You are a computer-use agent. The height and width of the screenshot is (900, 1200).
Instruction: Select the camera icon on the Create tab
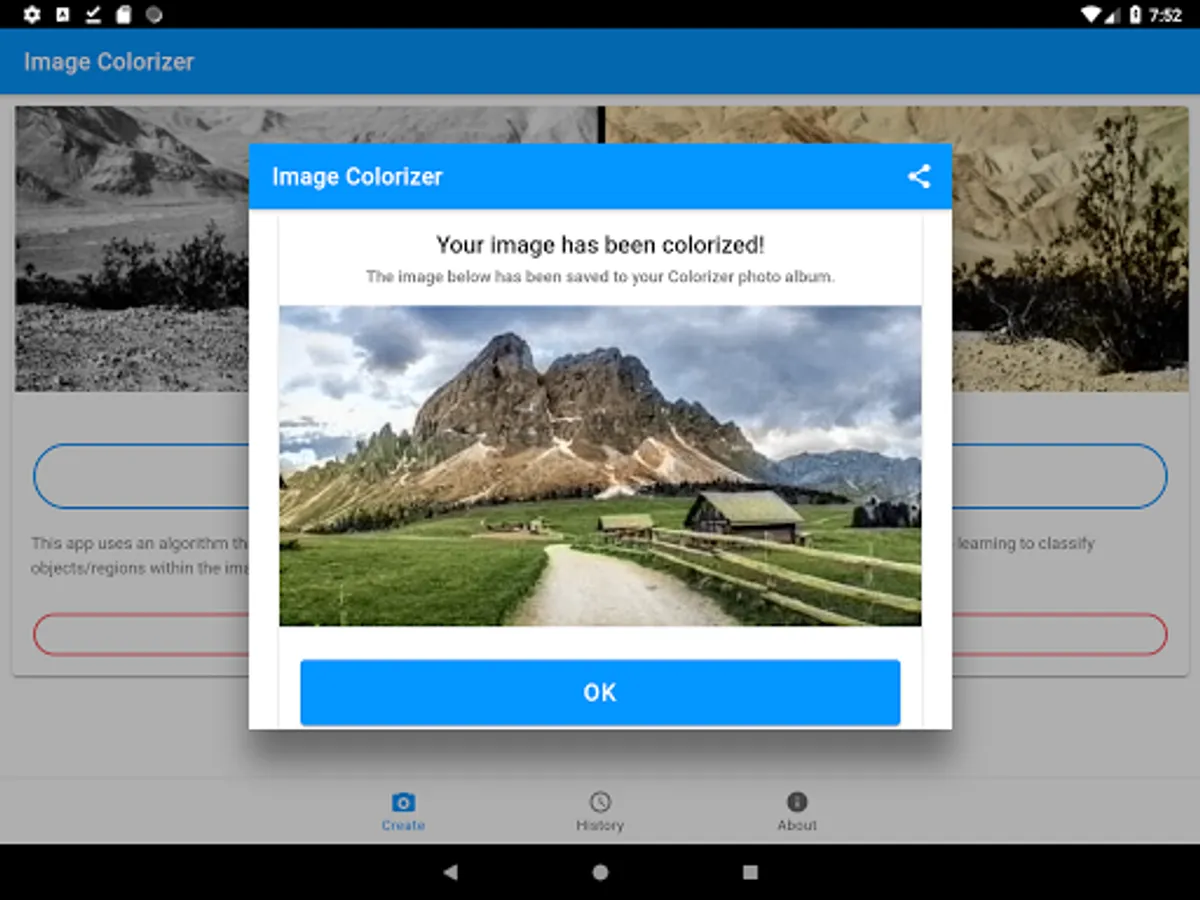tap(402, 801)
